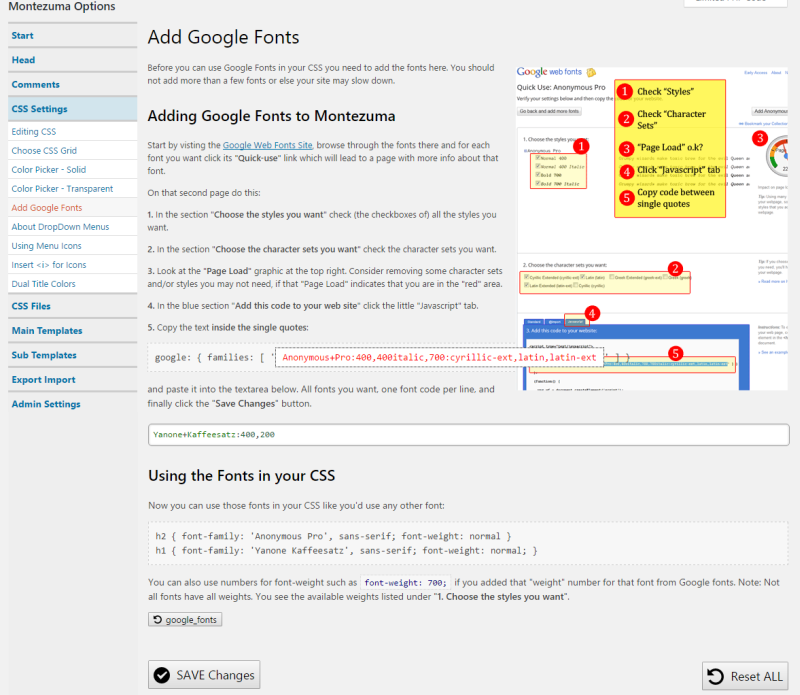Click the Google Web Fonts logo in tutorial image
This screenshot has width=800, height=695.
point(548,71)
